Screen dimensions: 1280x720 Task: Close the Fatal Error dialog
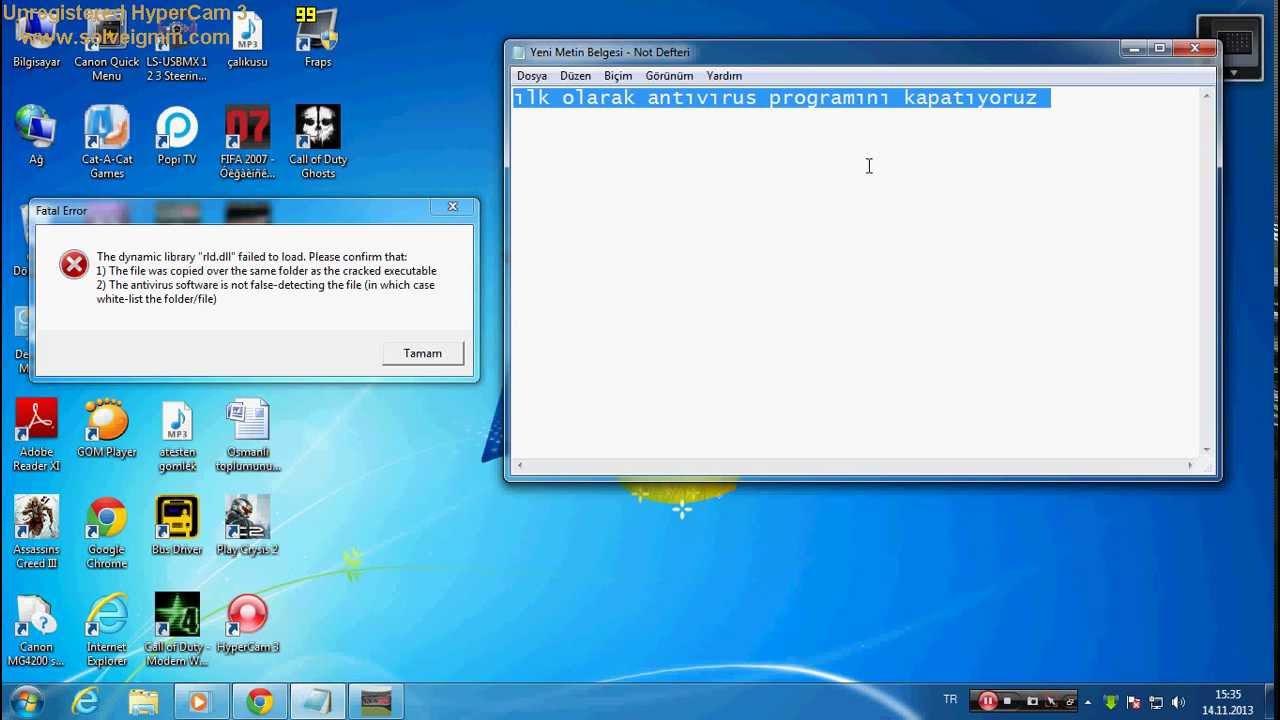(452, 207)
